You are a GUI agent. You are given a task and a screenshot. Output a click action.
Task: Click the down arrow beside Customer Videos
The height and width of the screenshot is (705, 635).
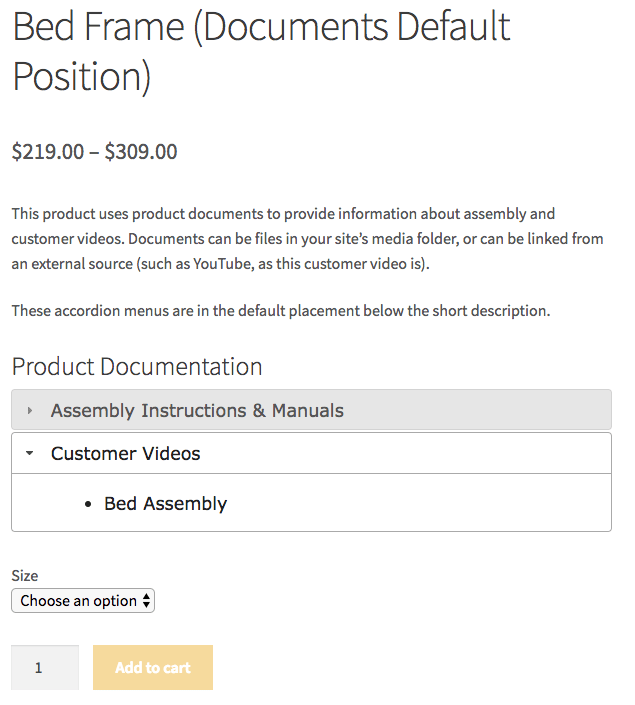pos(30,454)
